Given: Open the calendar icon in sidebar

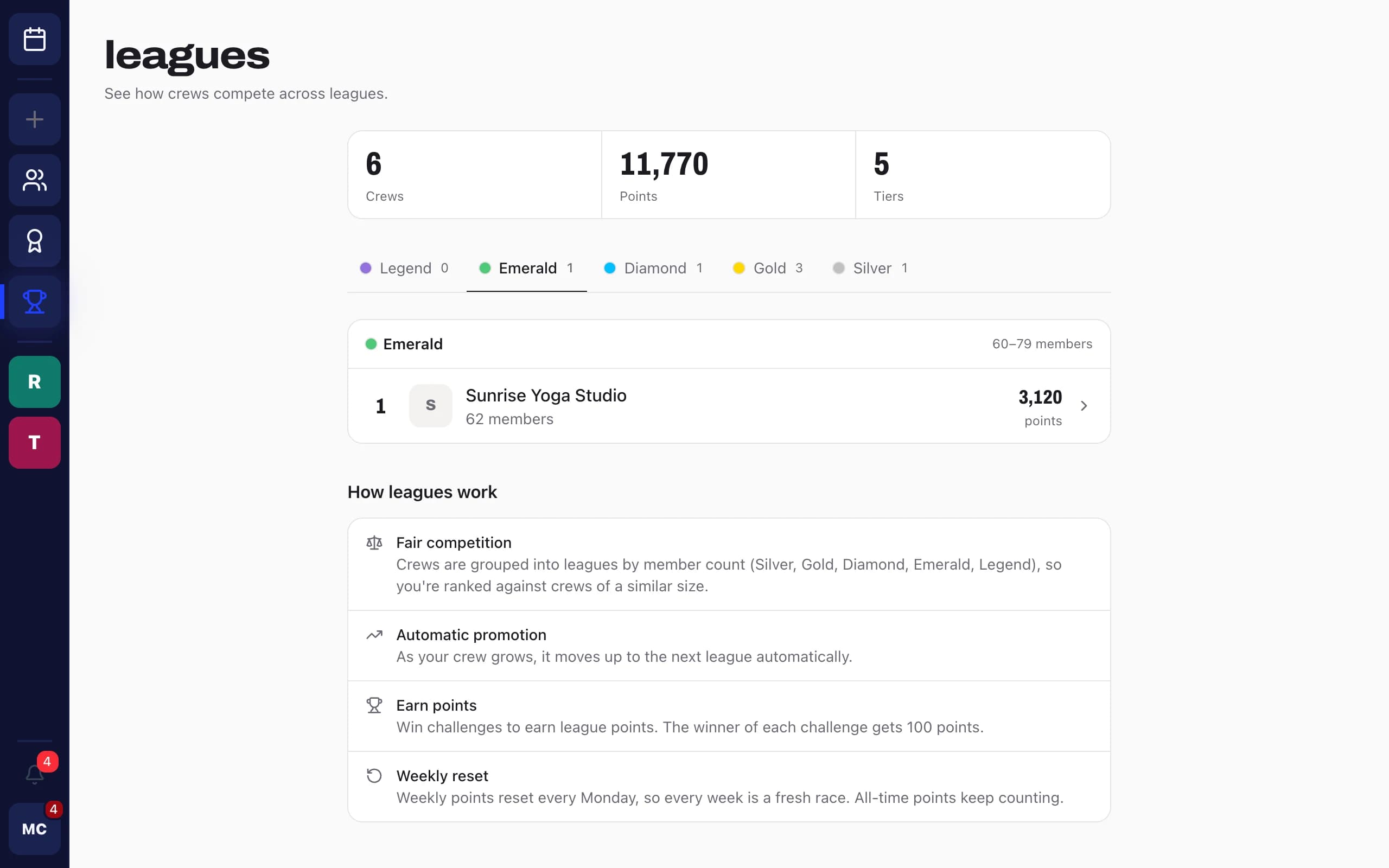Looking at the screenshot, I should pos(34,39).
